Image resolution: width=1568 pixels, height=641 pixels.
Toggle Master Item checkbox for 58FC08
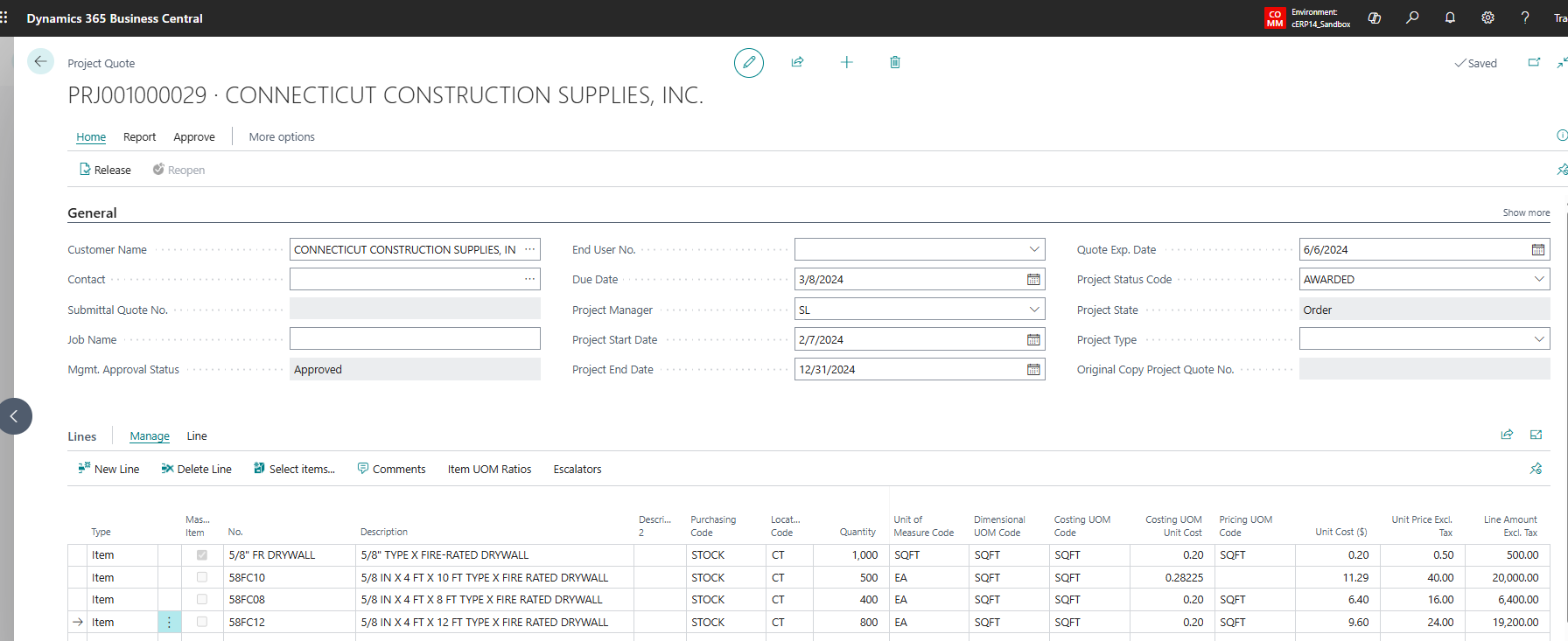(202, 600)
